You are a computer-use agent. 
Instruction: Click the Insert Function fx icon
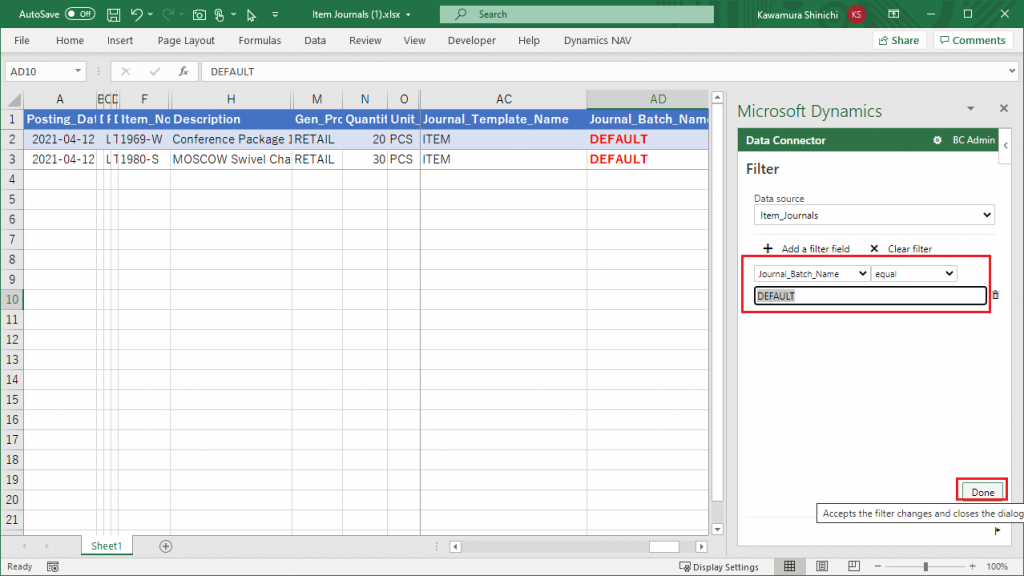pos(184,72)
